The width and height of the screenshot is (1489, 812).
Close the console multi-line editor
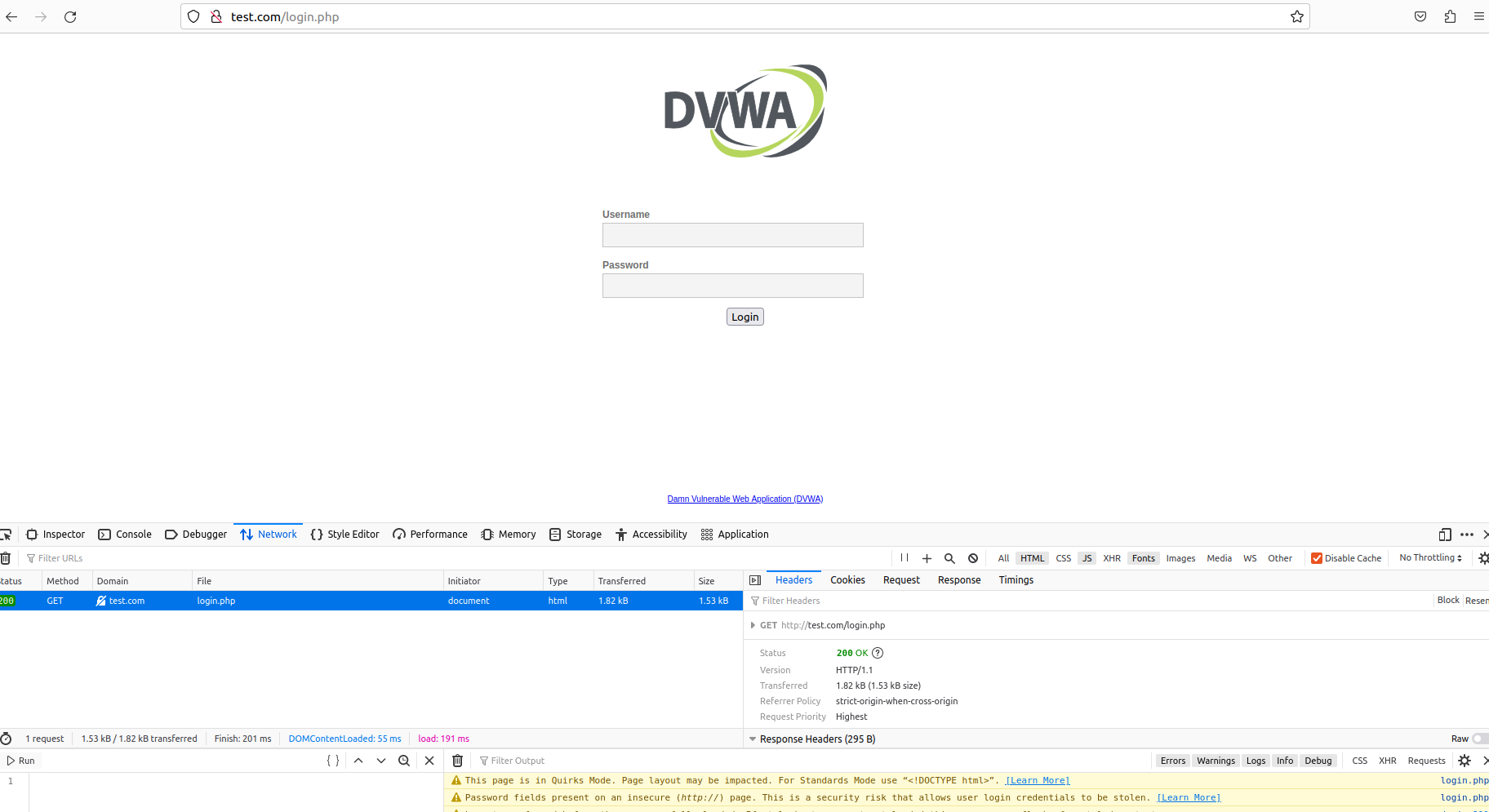tap(429, 761)
